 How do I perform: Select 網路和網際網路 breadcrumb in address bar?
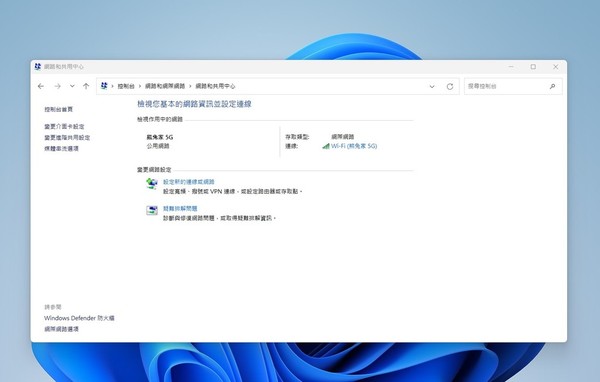[x=165, y=87]
